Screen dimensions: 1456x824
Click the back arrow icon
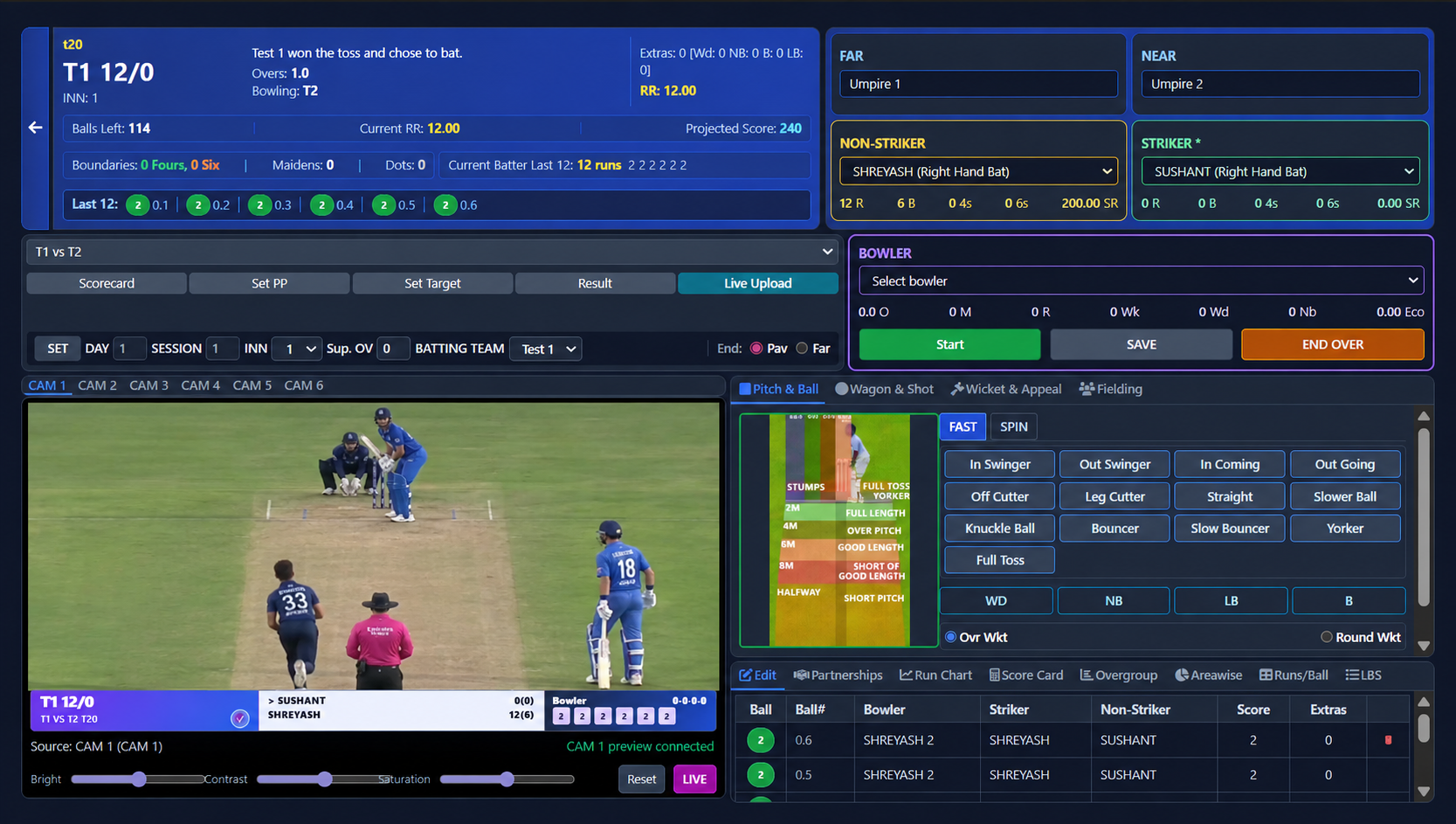click(35, 128)
